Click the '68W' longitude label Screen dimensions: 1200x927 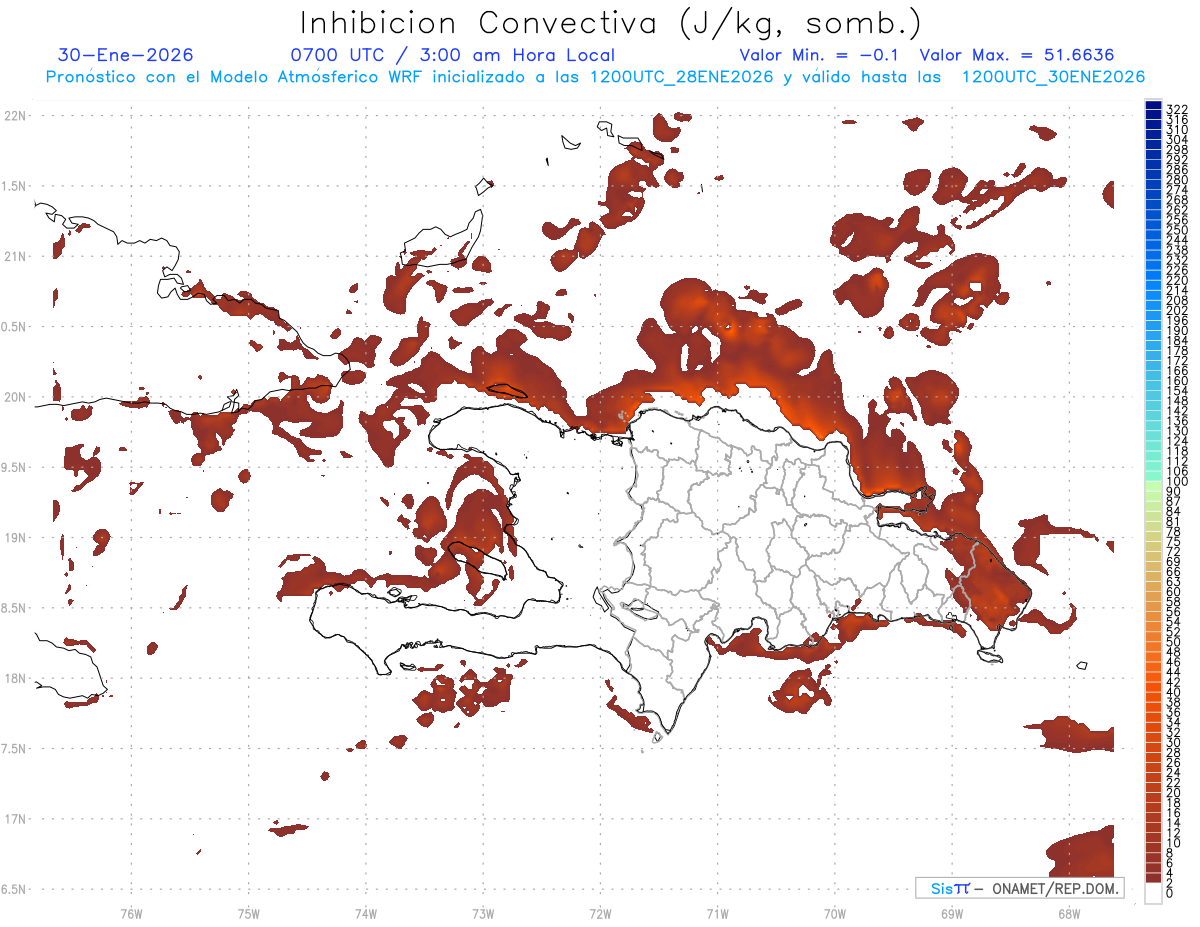(1068, 913)
